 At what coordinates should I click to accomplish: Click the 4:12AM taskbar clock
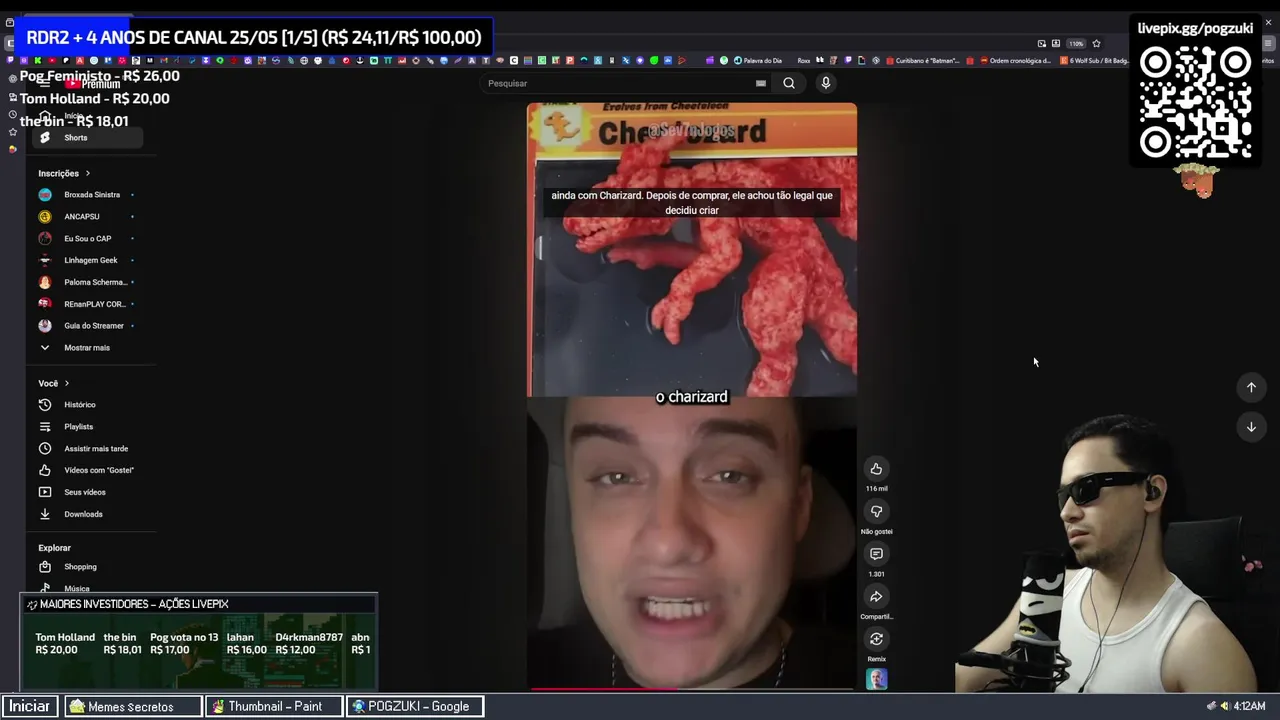1249,706
